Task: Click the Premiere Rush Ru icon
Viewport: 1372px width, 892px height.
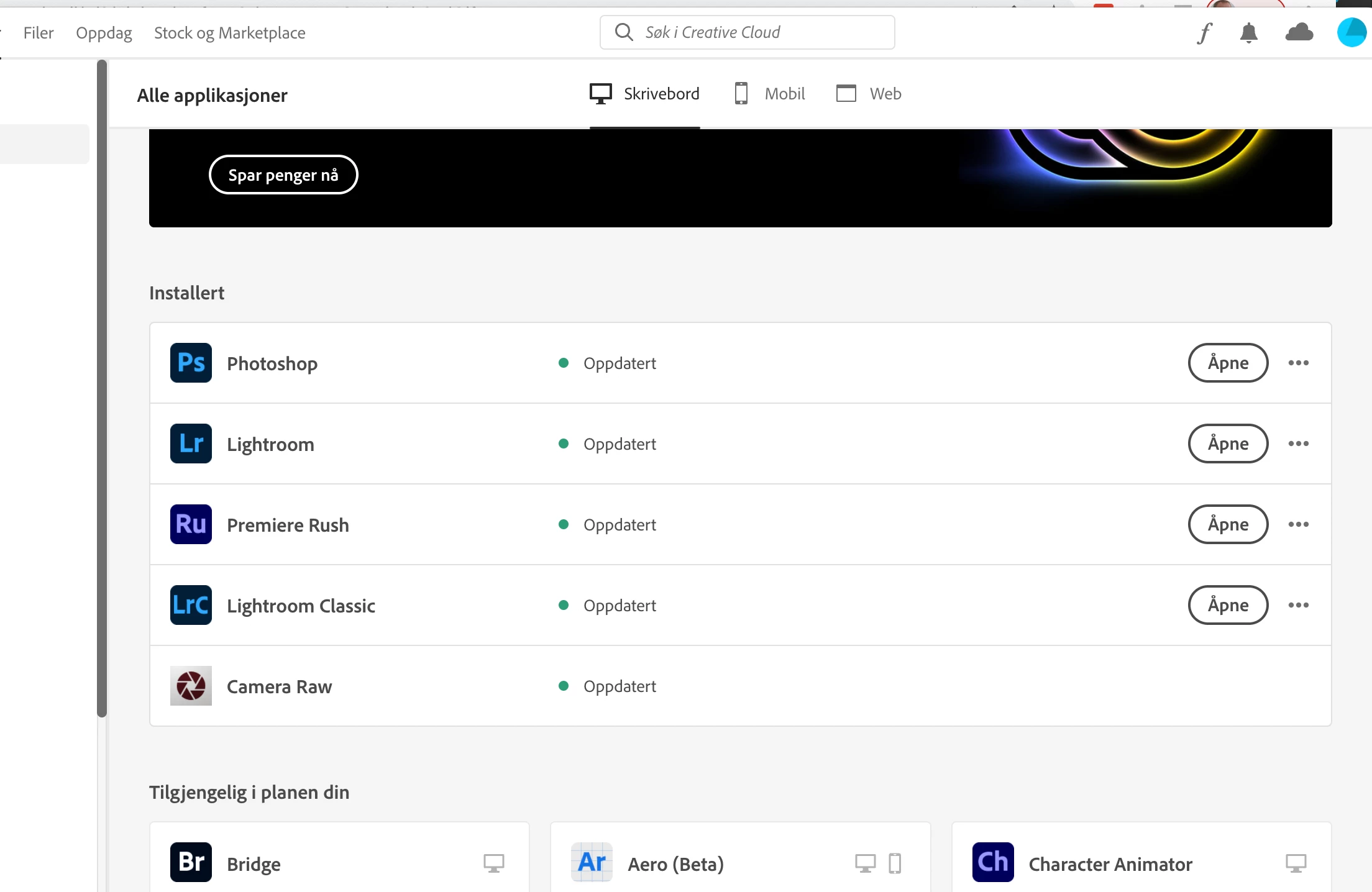Action: [x=191, y=524]
